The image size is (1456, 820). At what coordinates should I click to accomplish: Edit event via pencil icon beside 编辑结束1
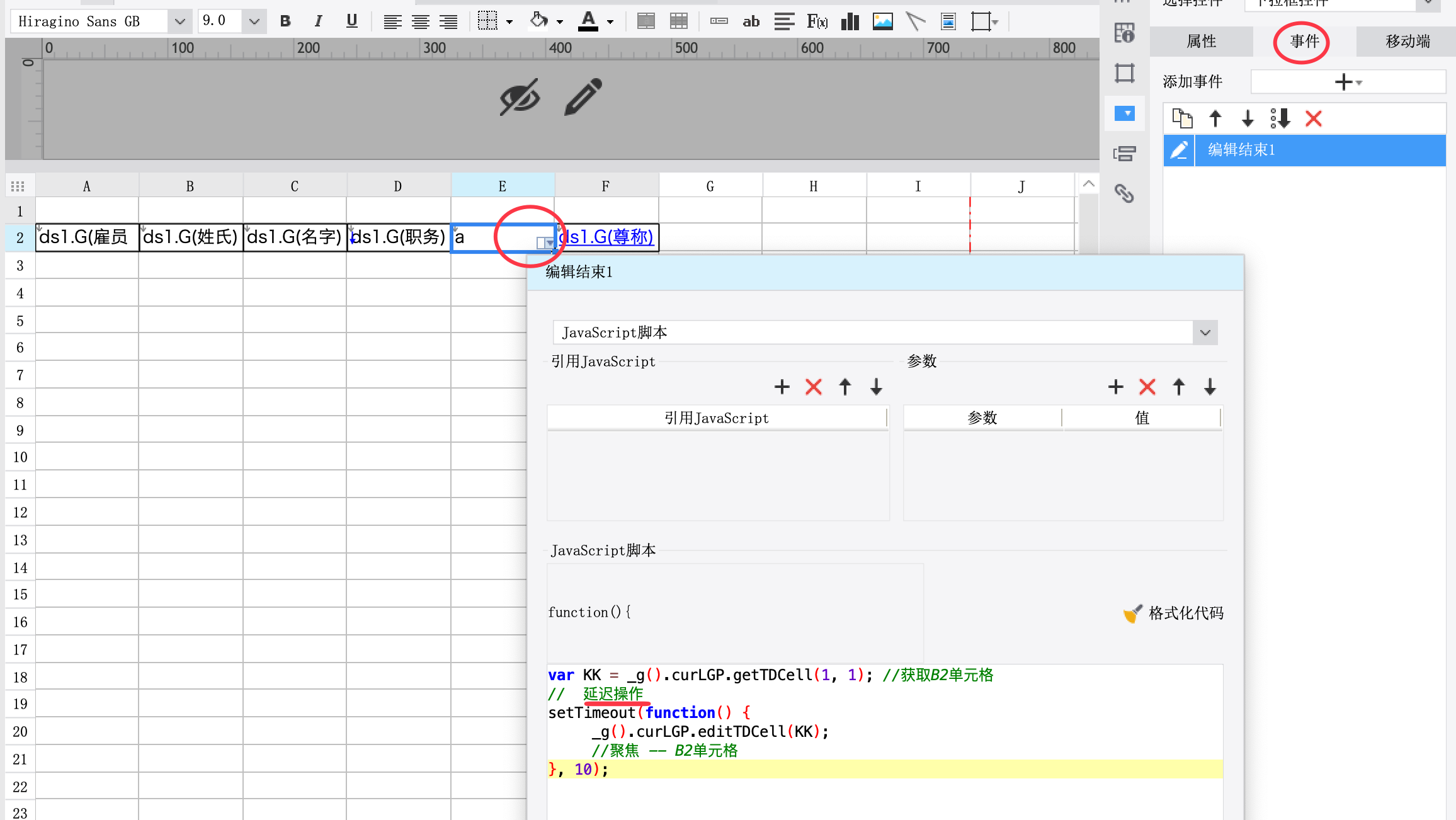point(1179,150)
